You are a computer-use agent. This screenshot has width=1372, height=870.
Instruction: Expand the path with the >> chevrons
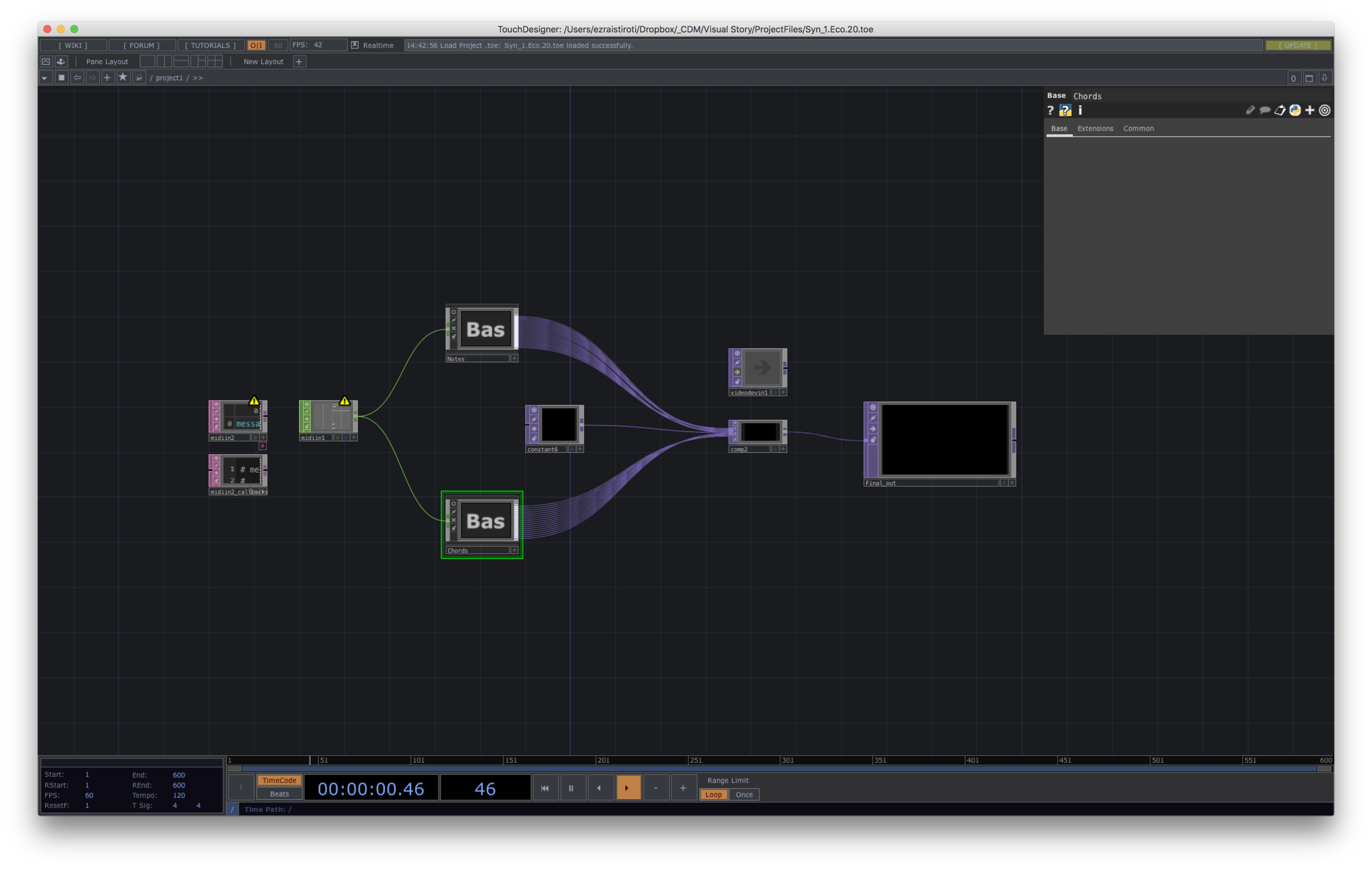click(x=198, y=77)
